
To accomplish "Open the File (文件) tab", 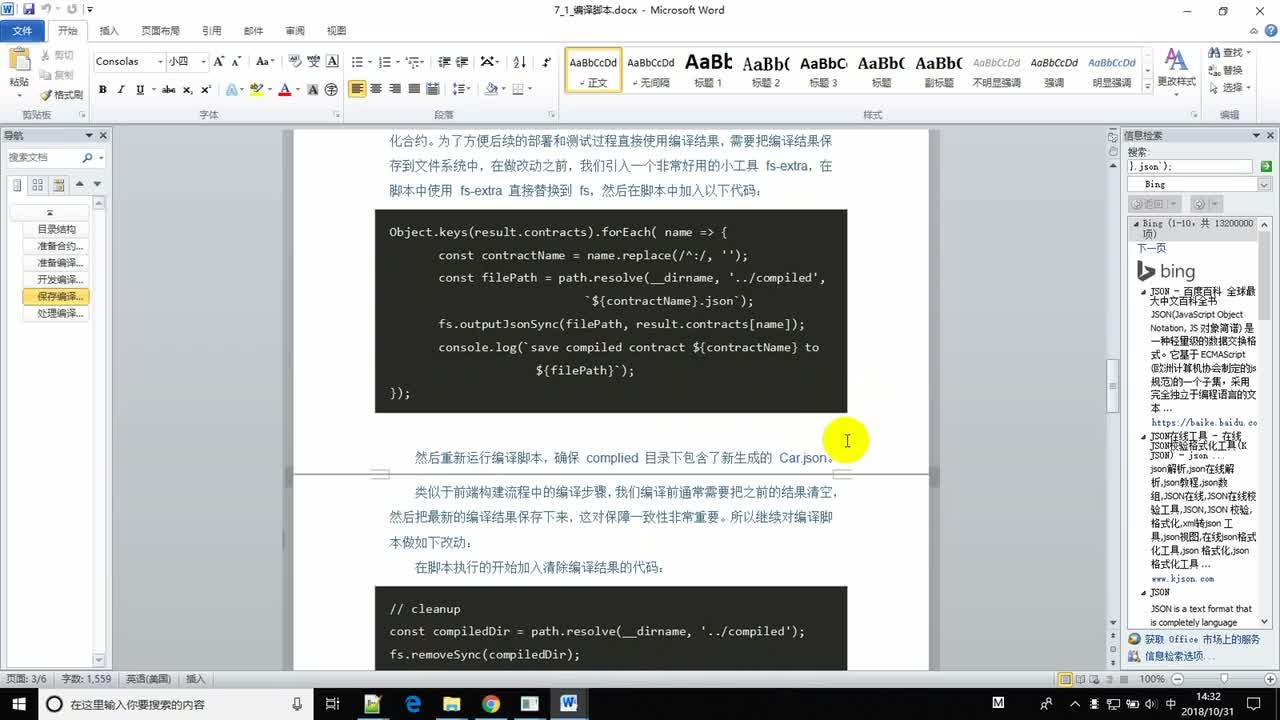I will pyautogui.click(x=21, y=31).
